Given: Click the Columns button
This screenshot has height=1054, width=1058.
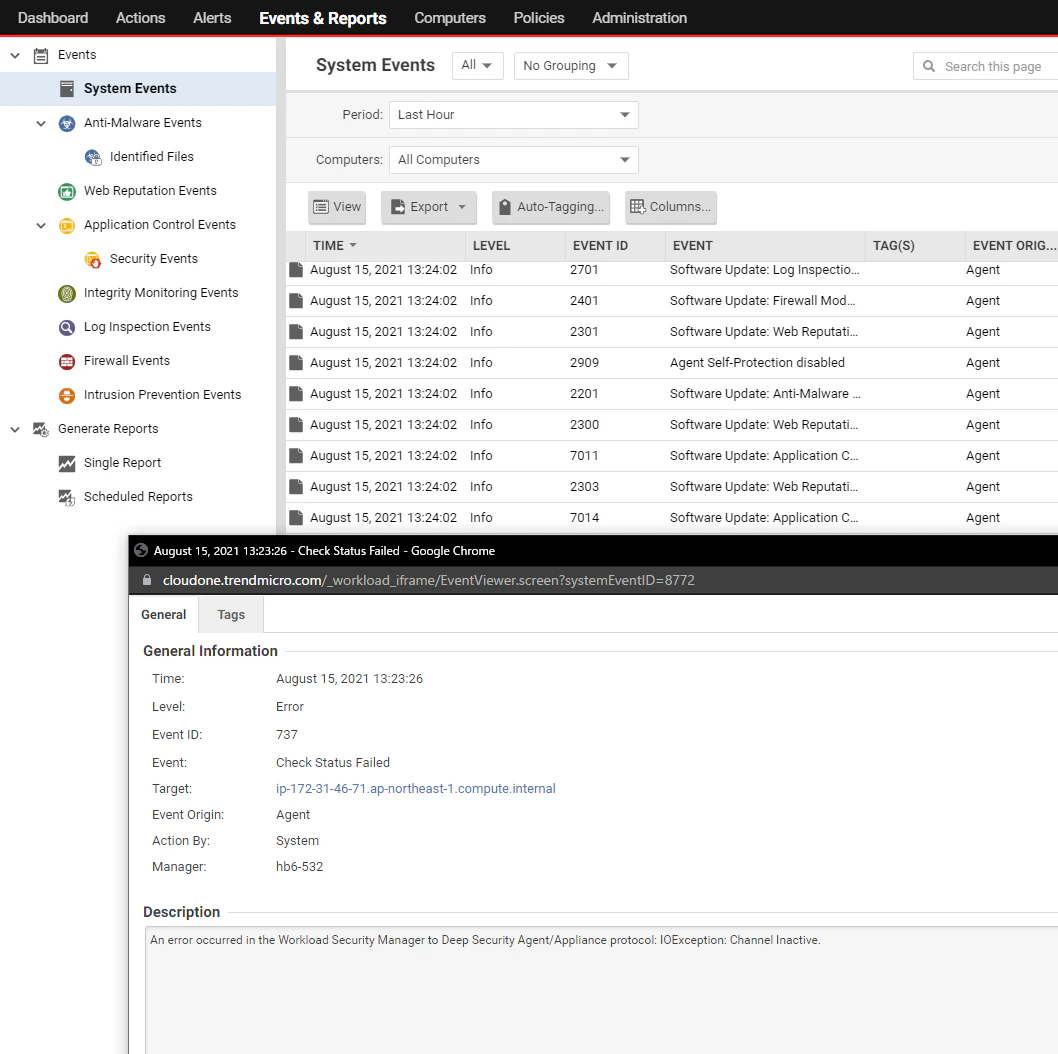Looking at the screenshot, I should (x=671, y=207).
